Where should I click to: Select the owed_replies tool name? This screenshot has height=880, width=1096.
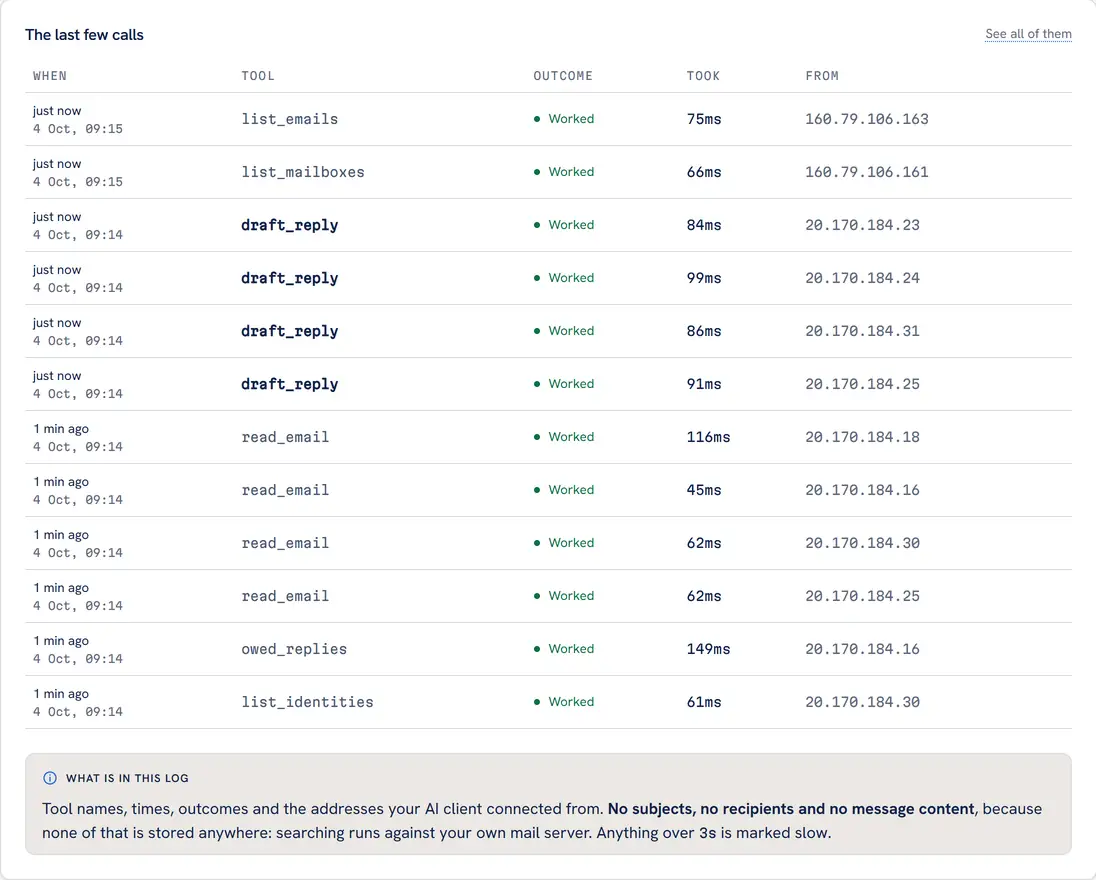click(294, 649)
